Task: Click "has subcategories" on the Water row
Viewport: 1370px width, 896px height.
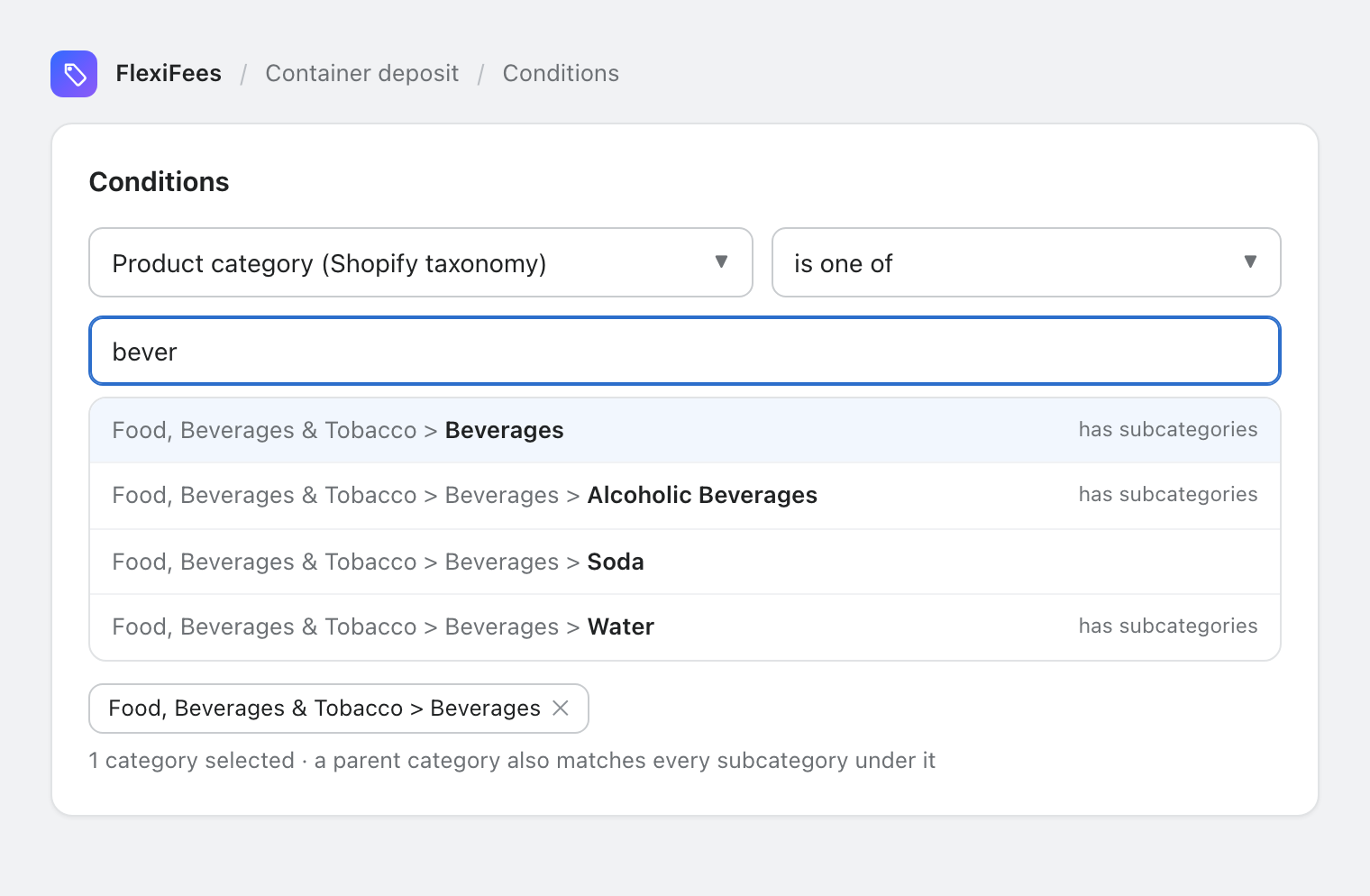Action: 1168,626
